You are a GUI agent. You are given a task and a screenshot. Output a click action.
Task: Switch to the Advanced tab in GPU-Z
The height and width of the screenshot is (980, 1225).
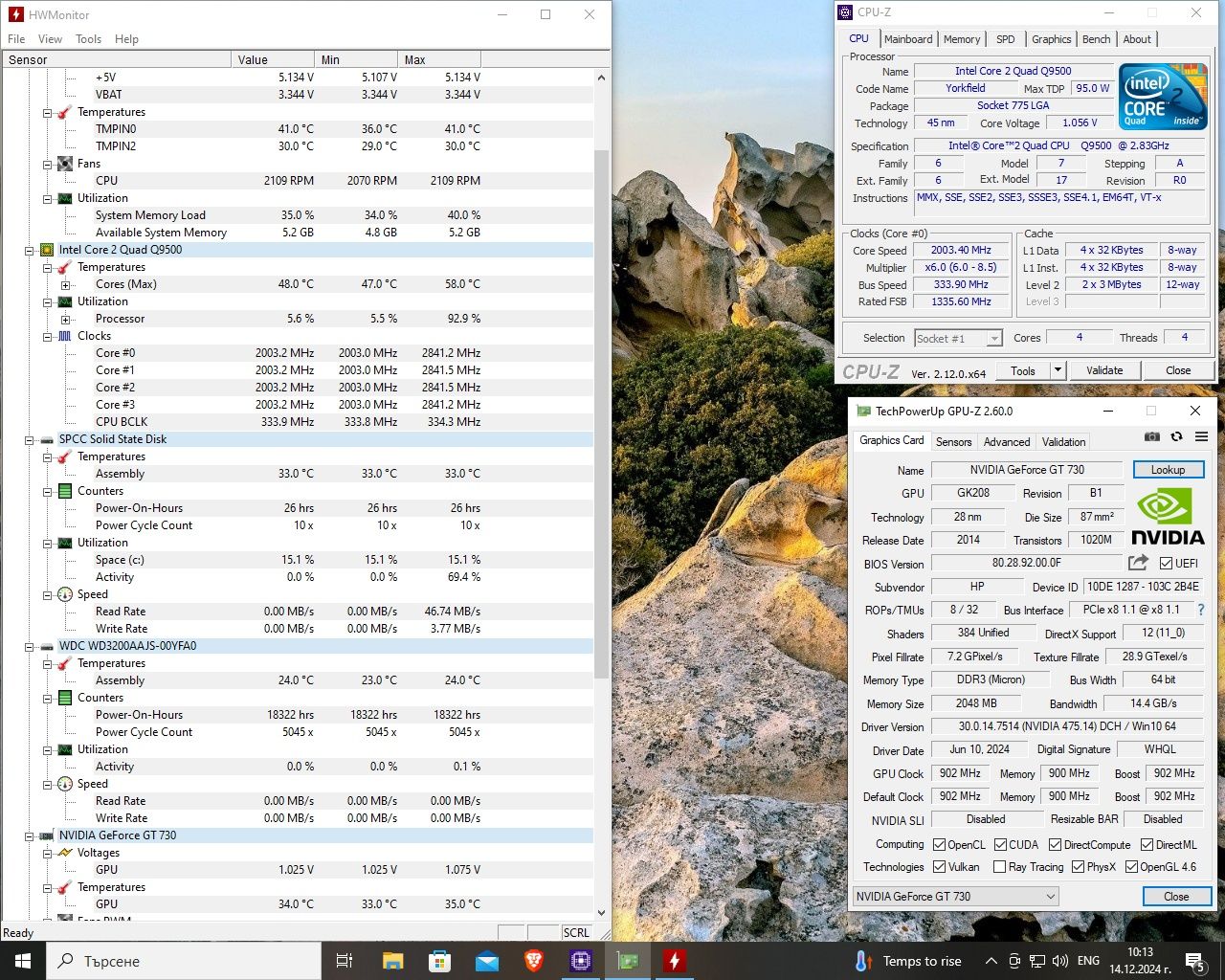[x=1007, y=442]
